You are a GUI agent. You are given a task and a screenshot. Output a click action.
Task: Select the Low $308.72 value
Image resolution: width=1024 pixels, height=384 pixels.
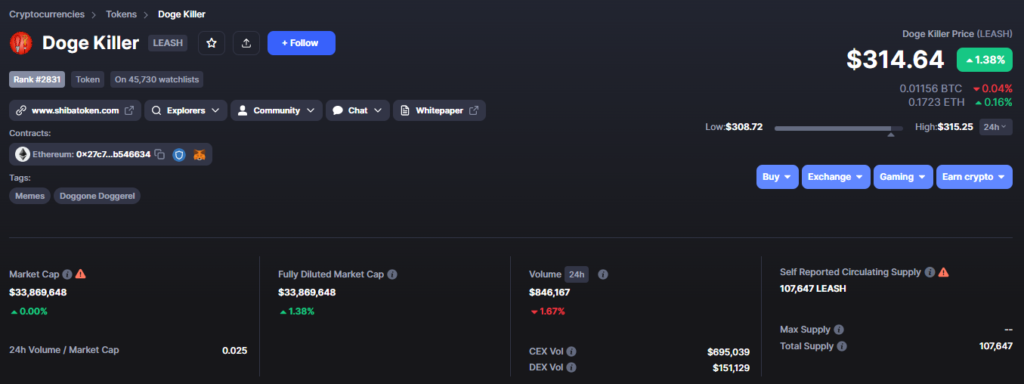[744, 127]
